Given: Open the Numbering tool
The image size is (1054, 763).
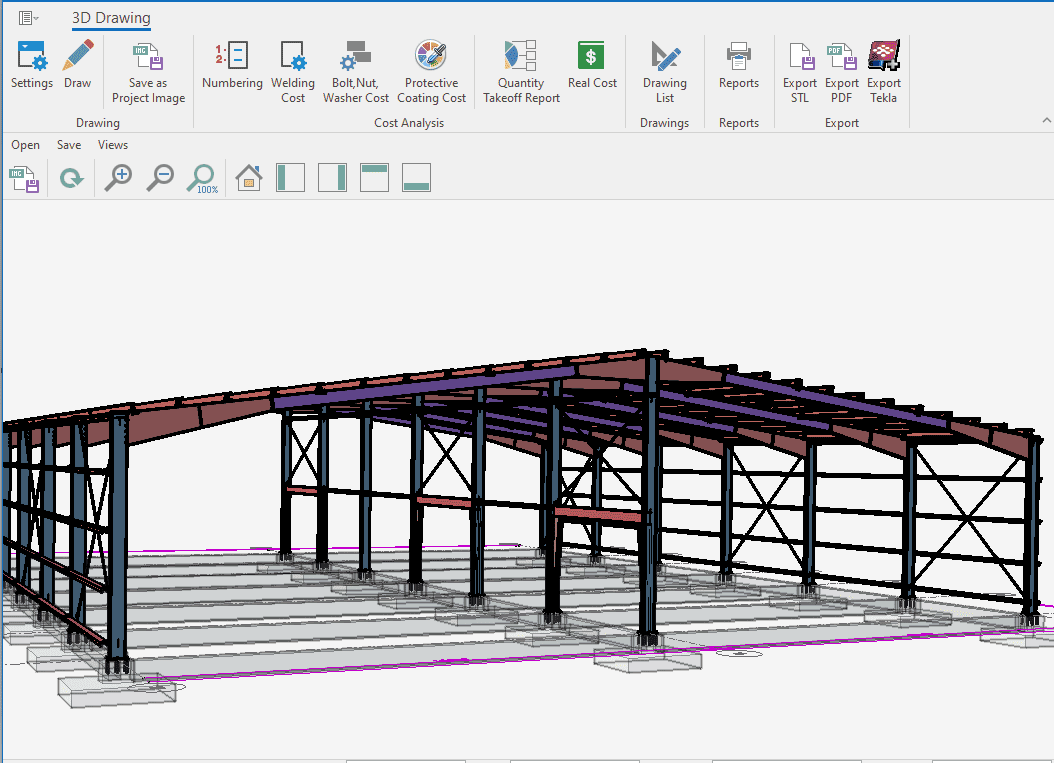Looking at the screenshot, I should click(232, 65).
